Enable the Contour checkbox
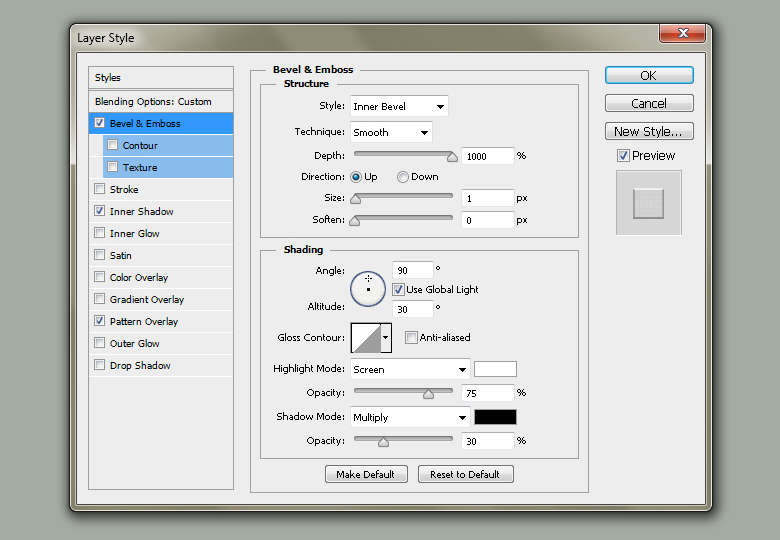This screenshot has height=540, width=780. [112, 146]
